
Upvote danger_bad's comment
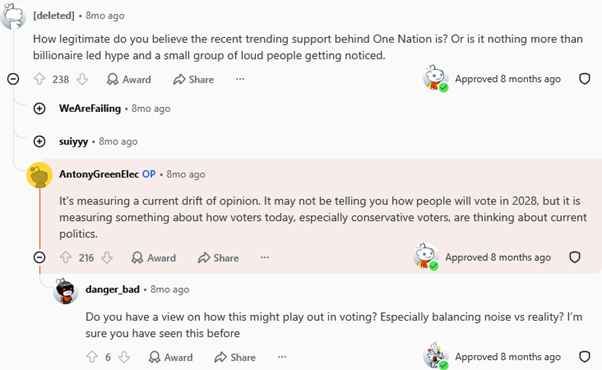[92, 357]
